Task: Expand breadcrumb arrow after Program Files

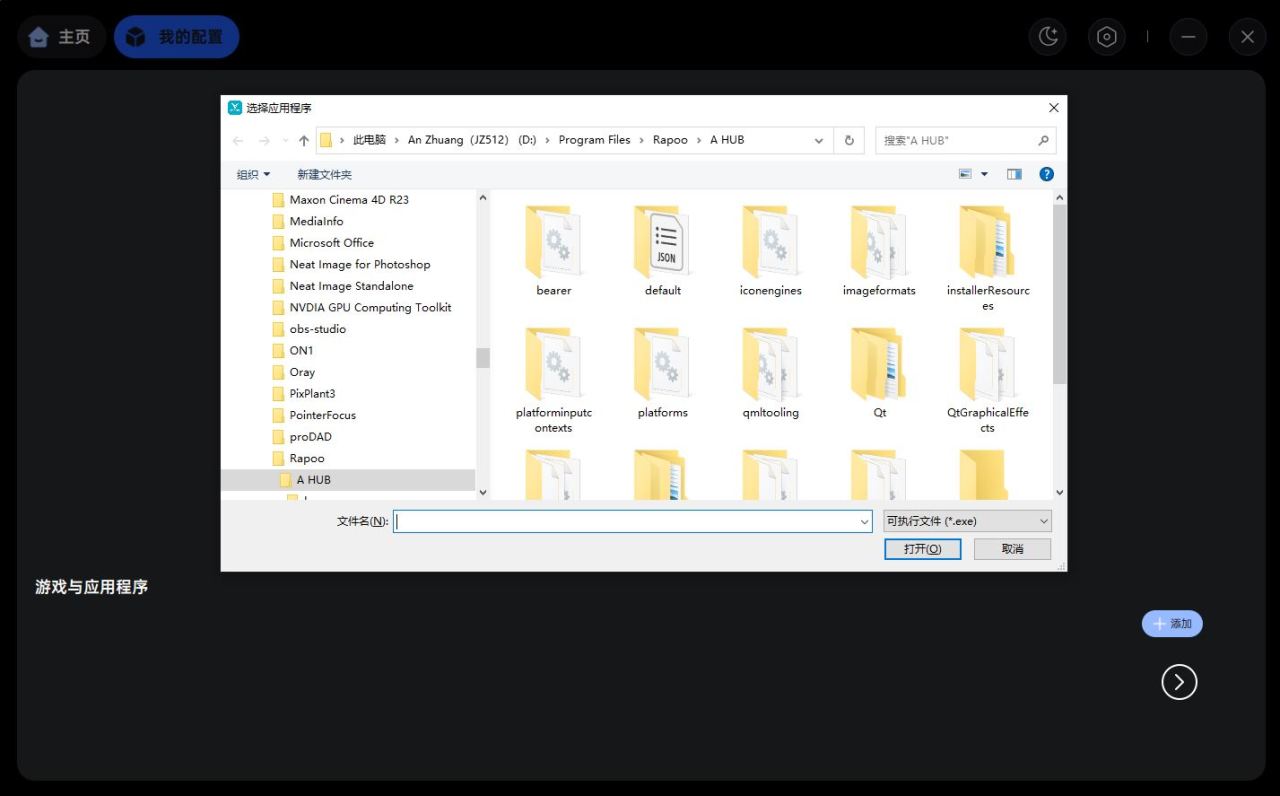Action: [x=642, y=141]
